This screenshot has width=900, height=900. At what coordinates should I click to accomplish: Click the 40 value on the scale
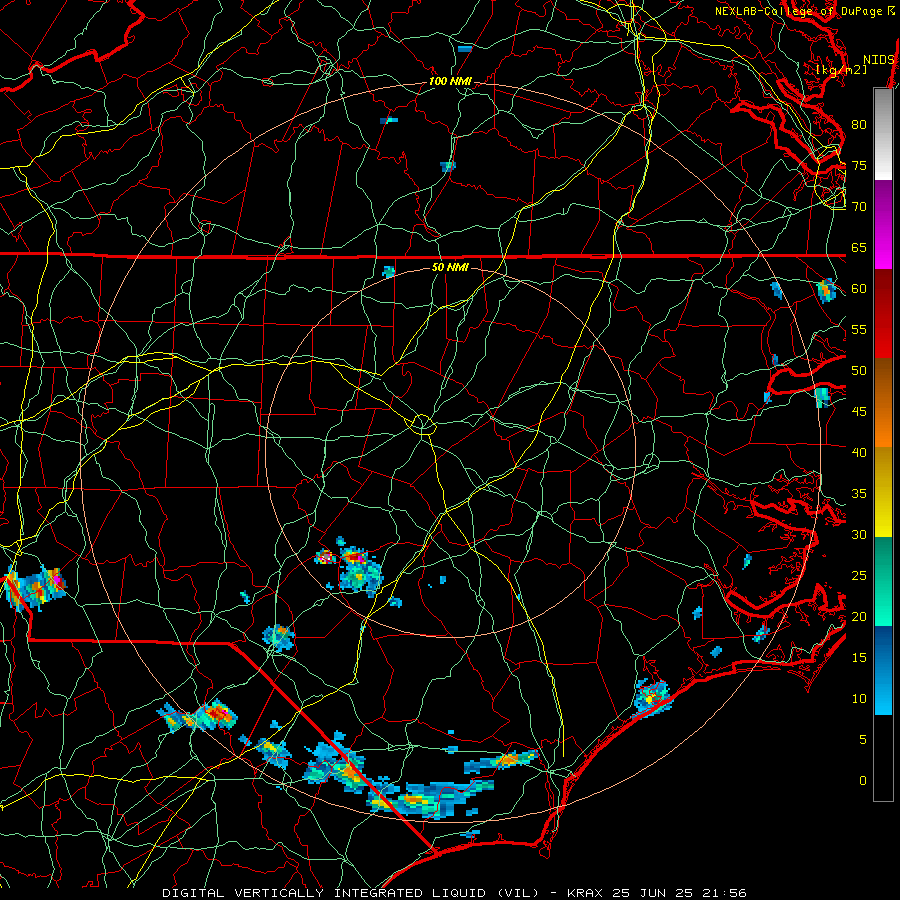coord(859,452)
